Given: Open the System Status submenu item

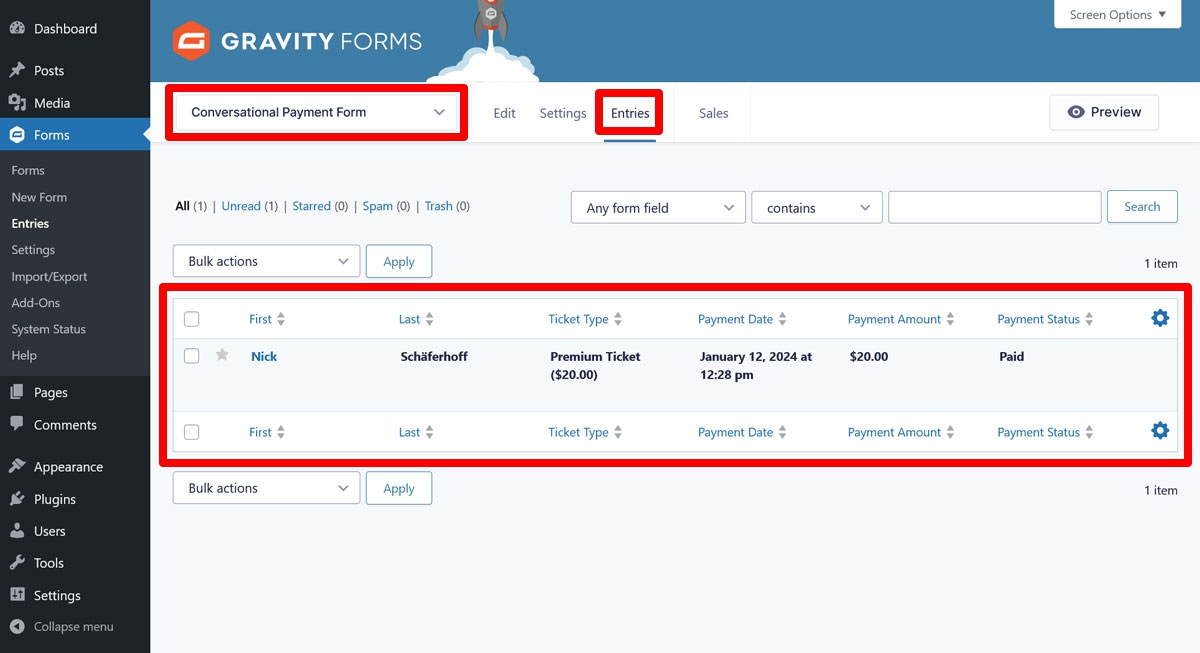Looking at the screenshot, I should coord(48,329).
